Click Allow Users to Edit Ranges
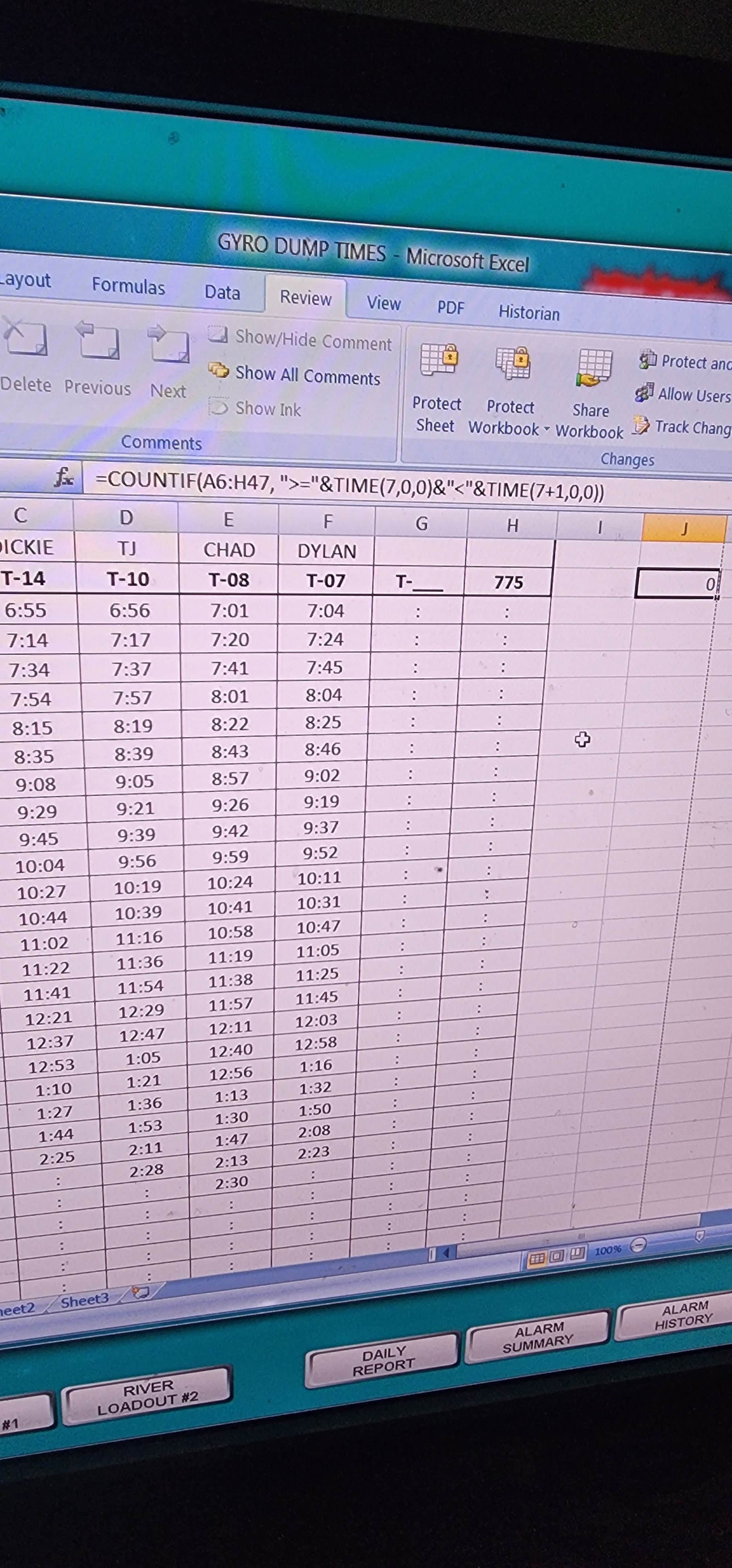The width and height of the screenshot is (732, 1568). [x=683, y=394]
